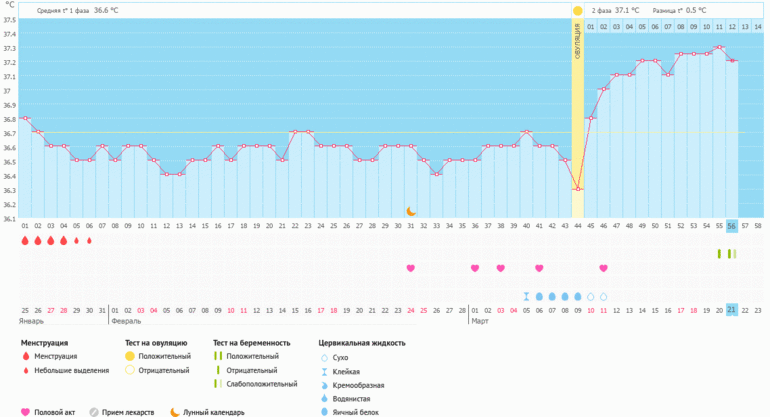770x417 pixels.
Task: Select the highlighted cycle day 56 cell
Action: 732,226
